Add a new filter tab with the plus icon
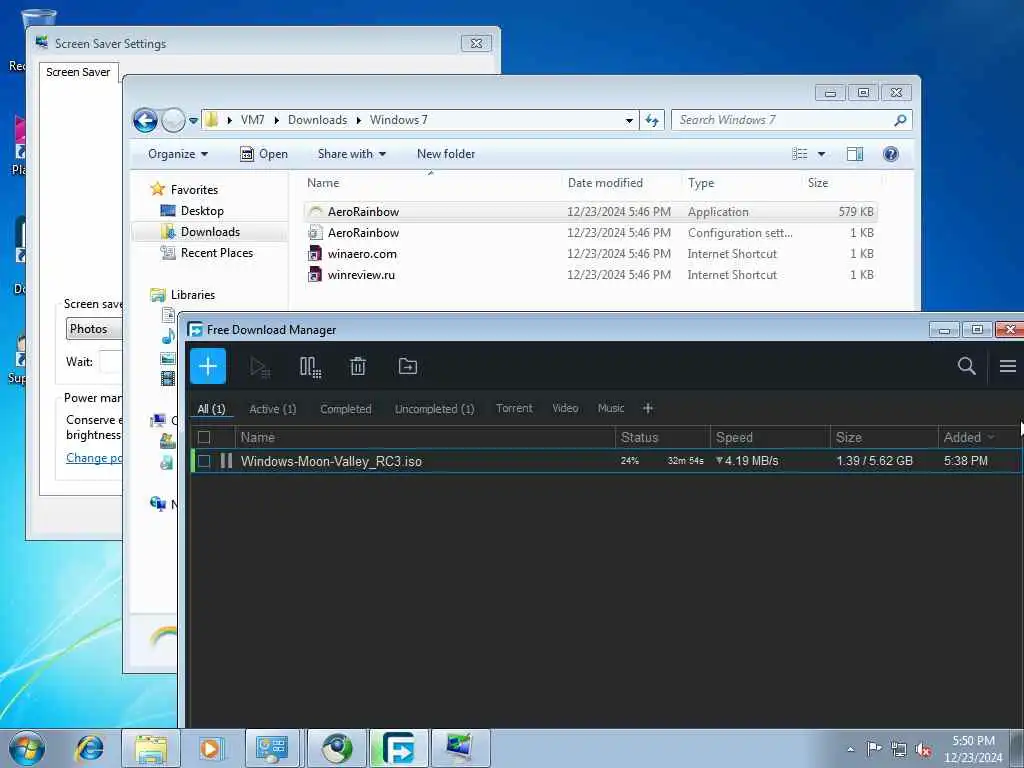1024x768 pixels. pyautogui.click(x=648, y=408)
